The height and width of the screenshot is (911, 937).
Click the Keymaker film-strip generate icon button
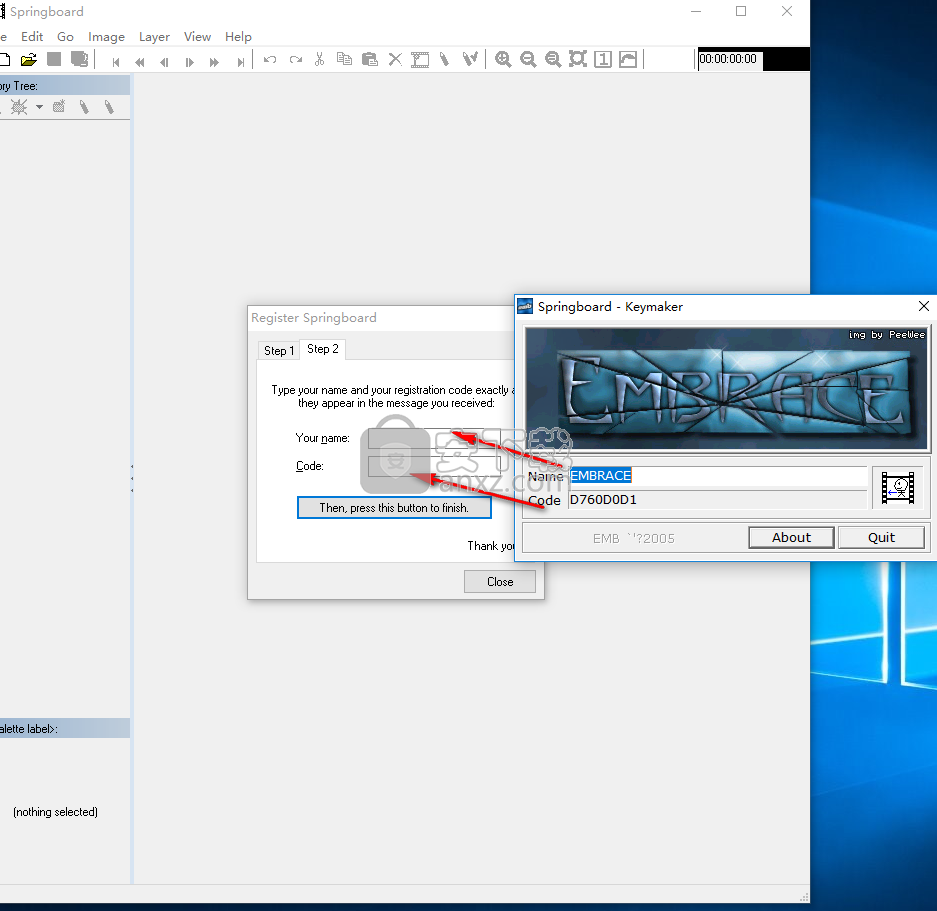point(898,488)
